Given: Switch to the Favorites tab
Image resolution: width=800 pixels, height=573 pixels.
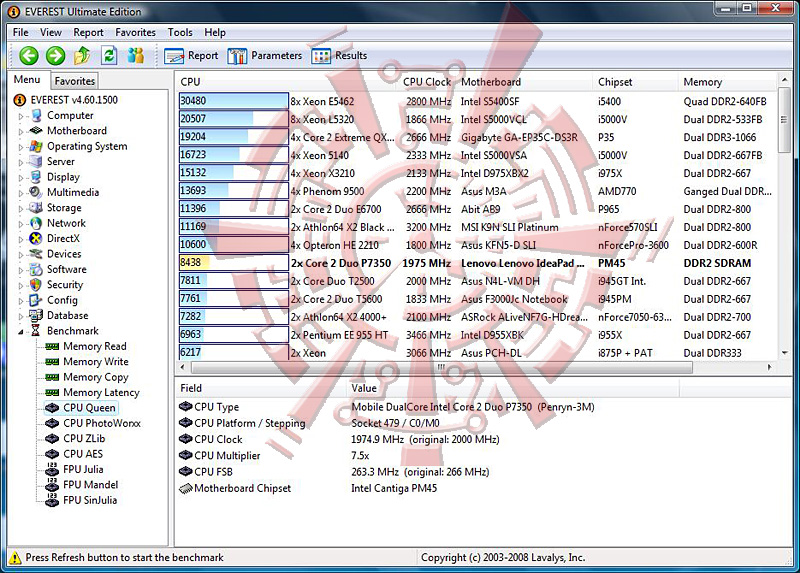Looking at the screenshot, I should coord(74,81).
